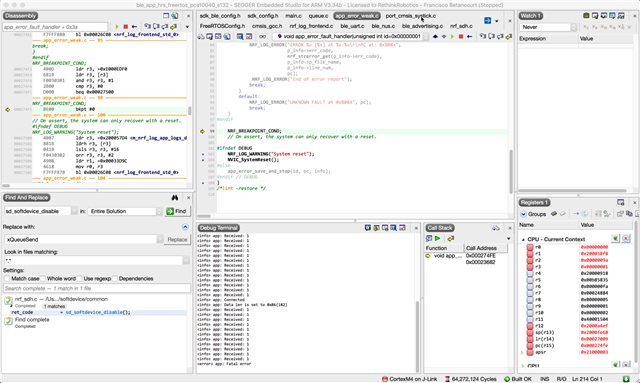Click the window layout icon in Disassembly header
Image resolution: width=640 pixels, height=383 pixels.
click(x=166, y=16)
